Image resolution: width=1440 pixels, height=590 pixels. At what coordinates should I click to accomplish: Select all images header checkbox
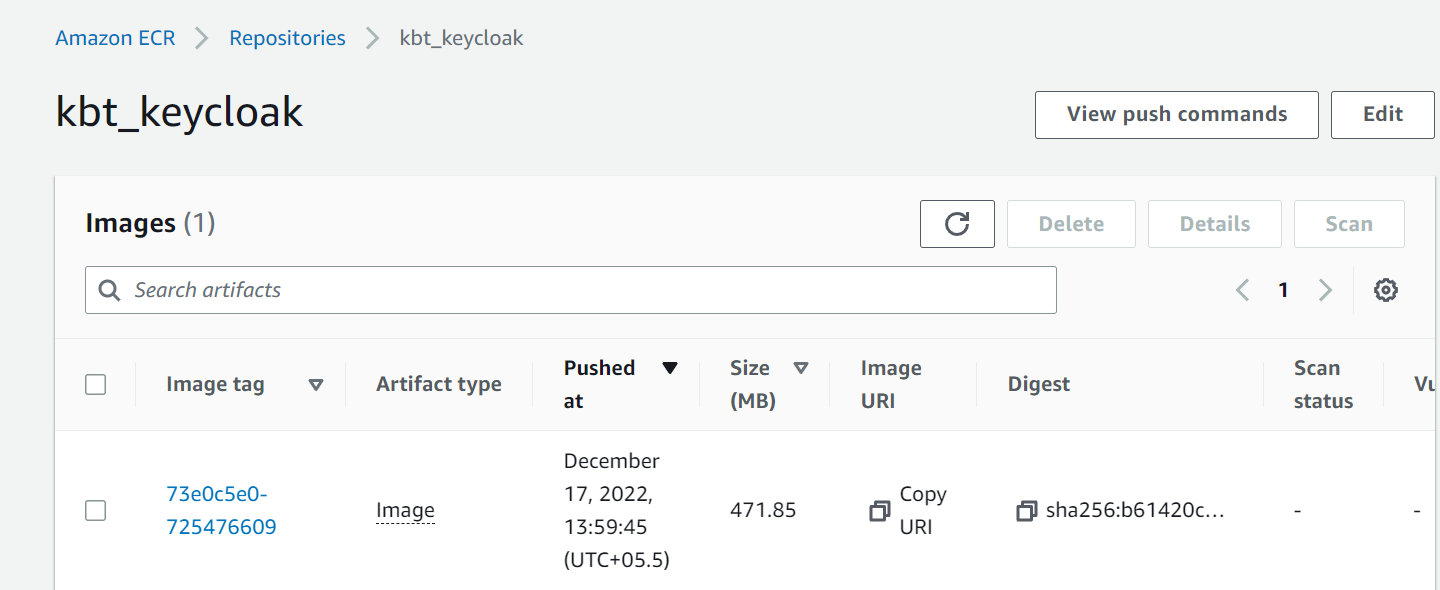click(x=96, y=384)
